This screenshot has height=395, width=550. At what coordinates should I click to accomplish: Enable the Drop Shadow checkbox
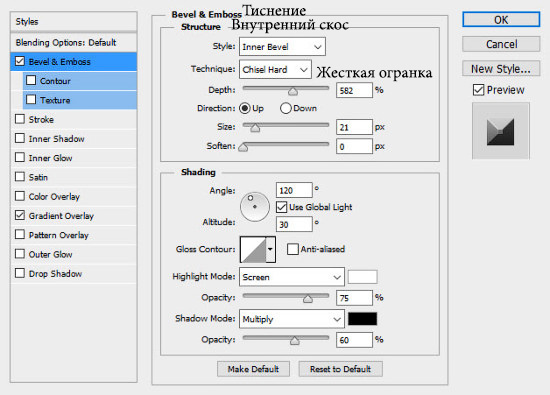[x=20, y=273]
